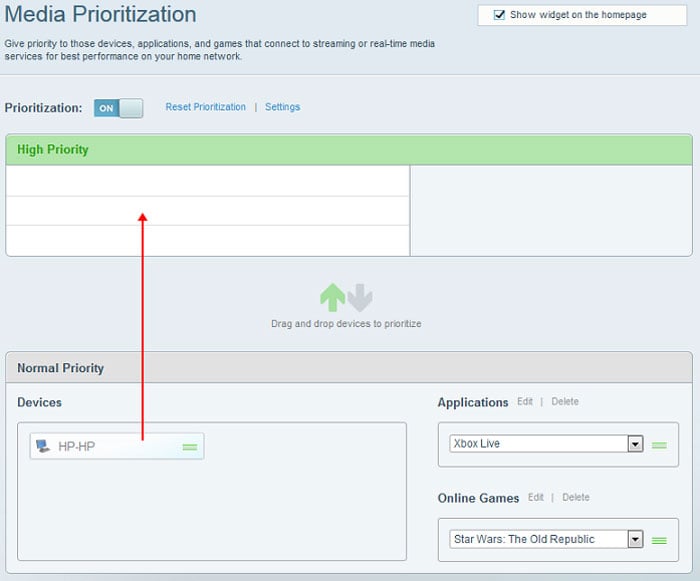Uncheck Show widget on the homepage
The image size is (700, 581).
click(x=499, y=15)
